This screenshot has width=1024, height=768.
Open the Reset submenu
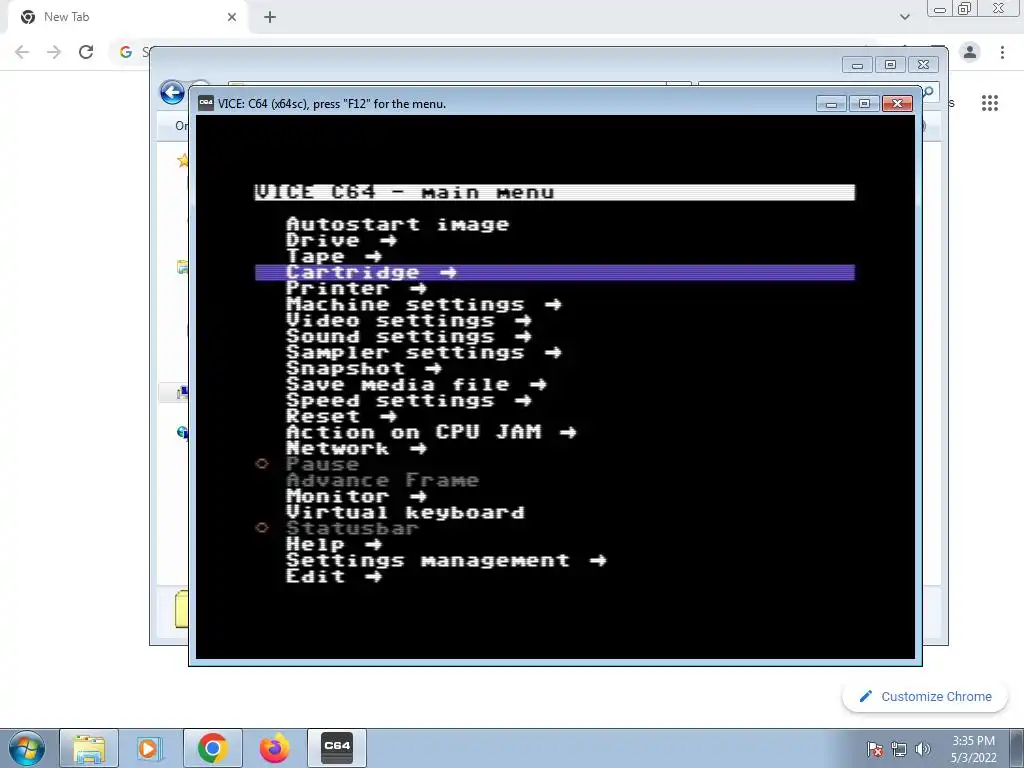click(342, 416)
